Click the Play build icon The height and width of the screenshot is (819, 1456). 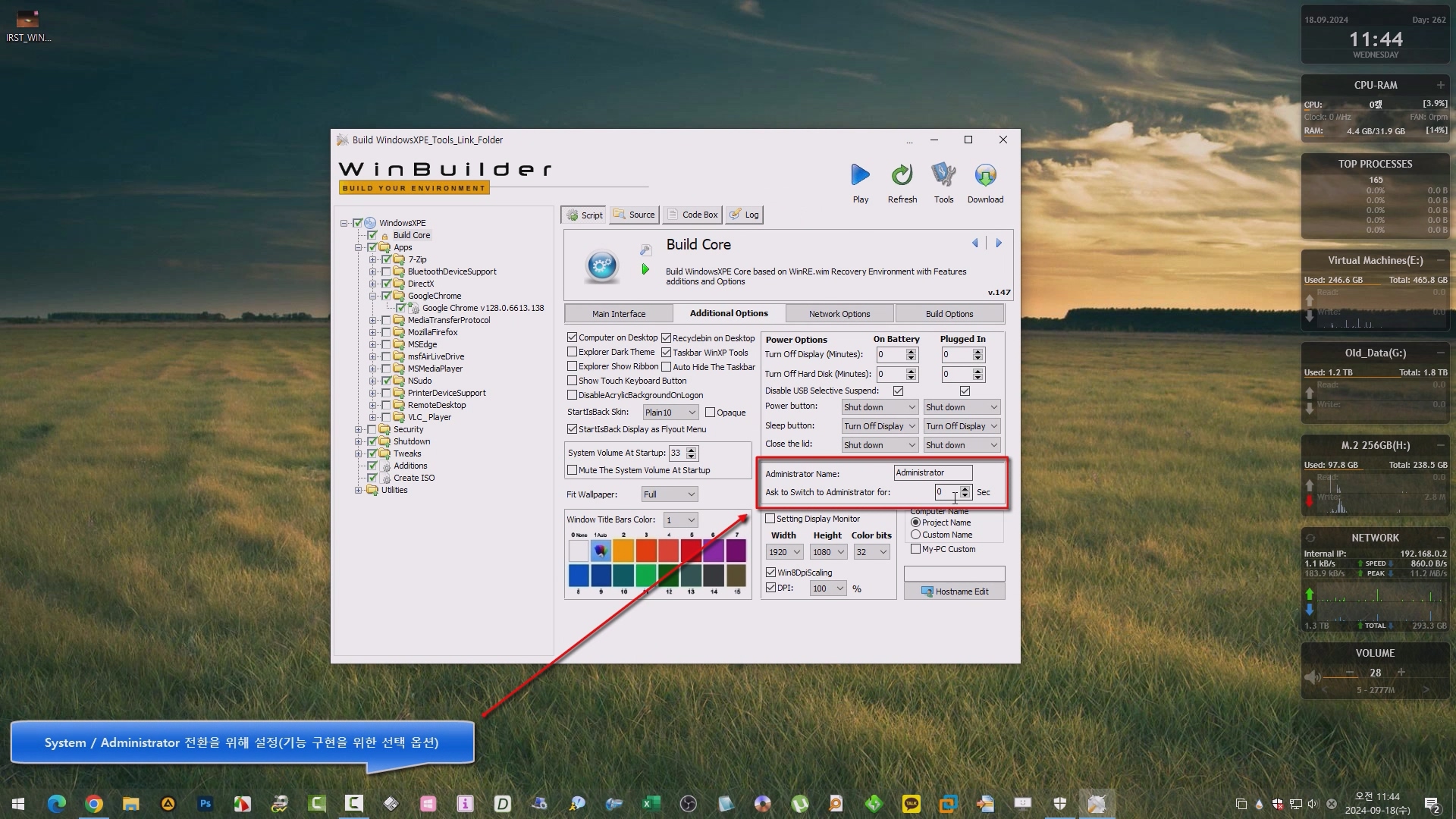[860, 176]
